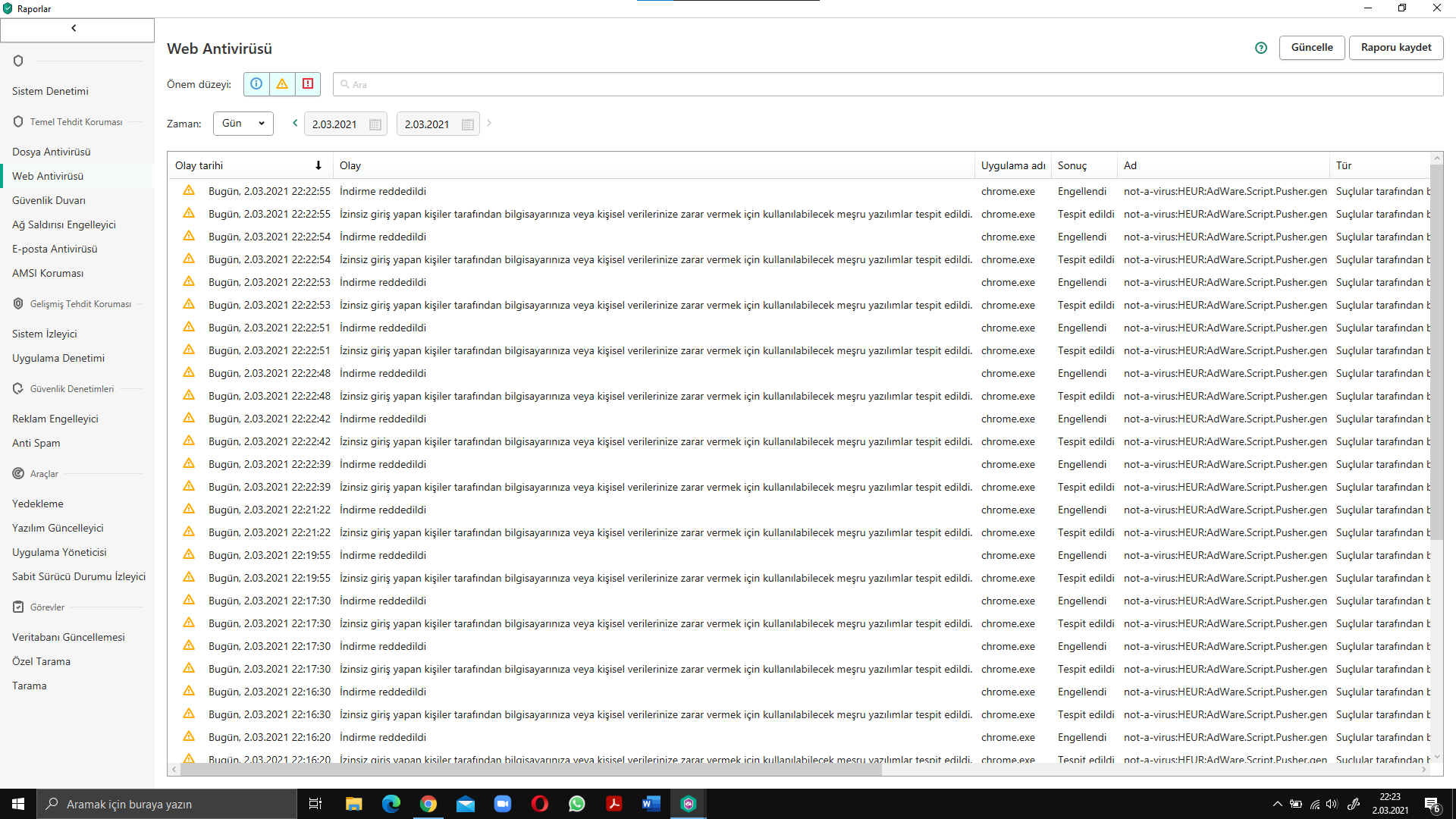Click the Sonuç column header
Screen dimensions: 1456x819
point(1072,165)
